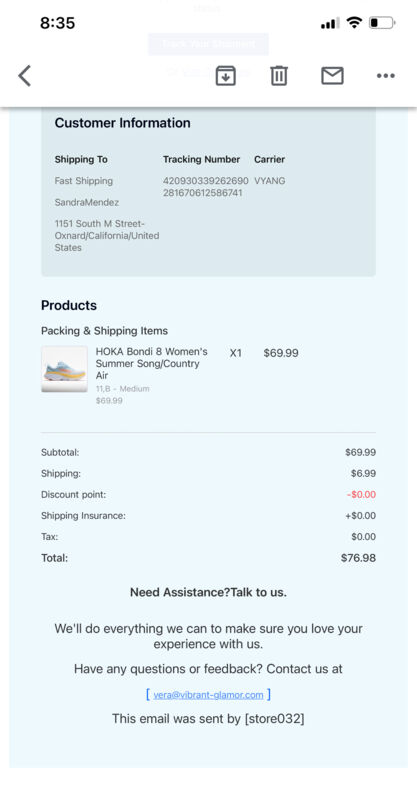Tap the 1151 South M Street address

coord(107,236)
